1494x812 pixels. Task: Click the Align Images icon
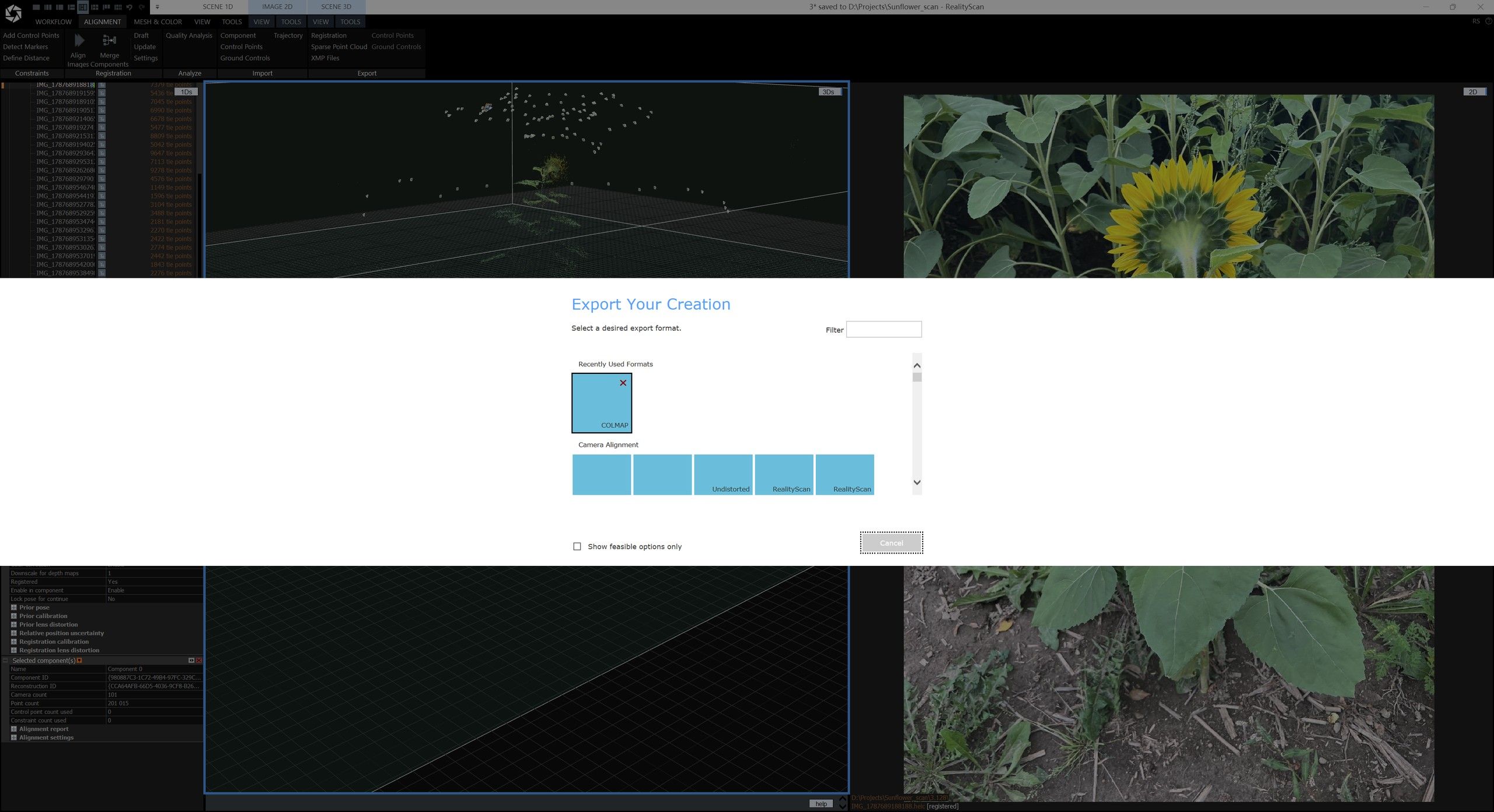tap(79, 40)
